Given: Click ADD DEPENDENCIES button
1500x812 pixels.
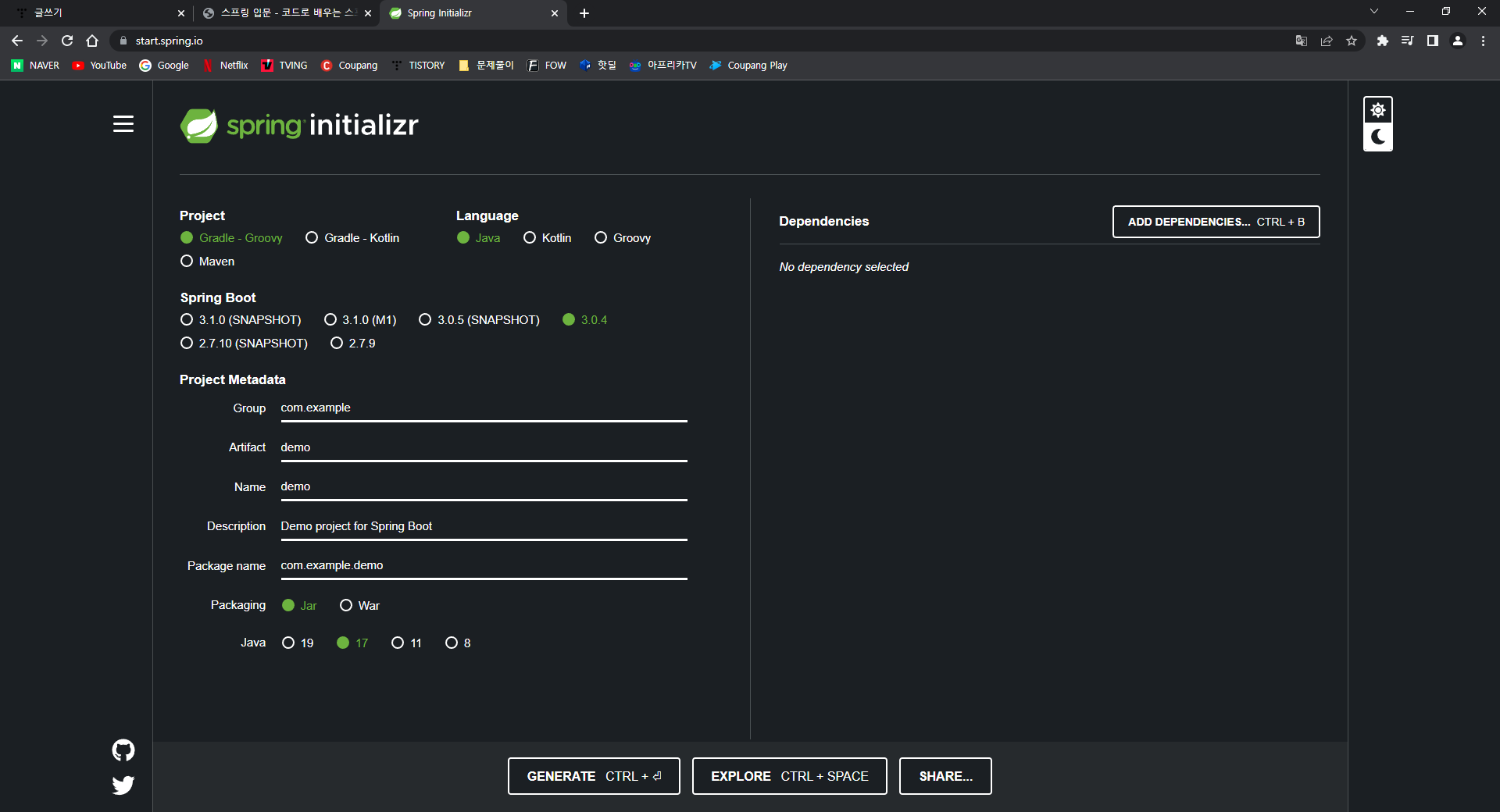Looking at the screenshot, I should click(x=1216, y=222).
